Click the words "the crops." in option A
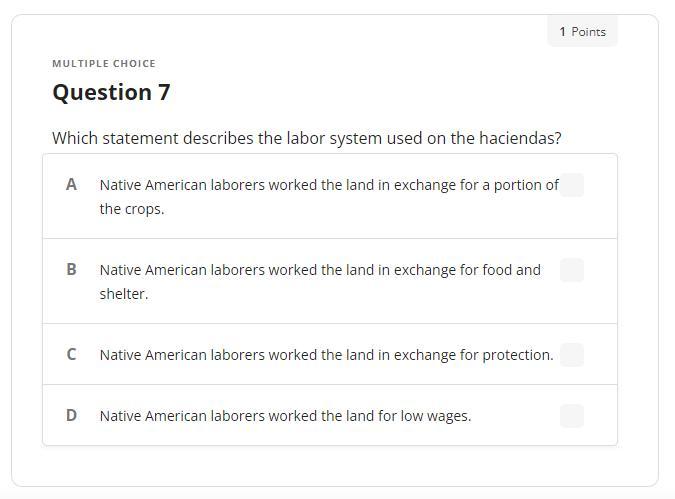The image size is (675, 499). [131, 209]
